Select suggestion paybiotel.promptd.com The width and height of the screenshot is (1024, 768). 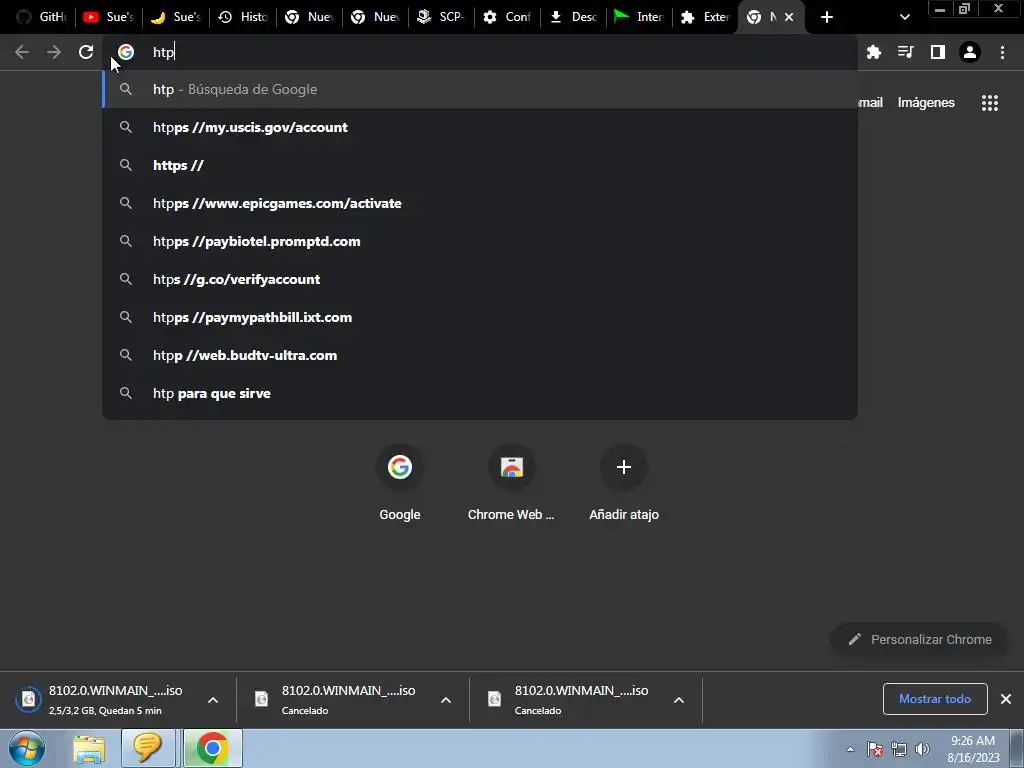tap(480, 241)
